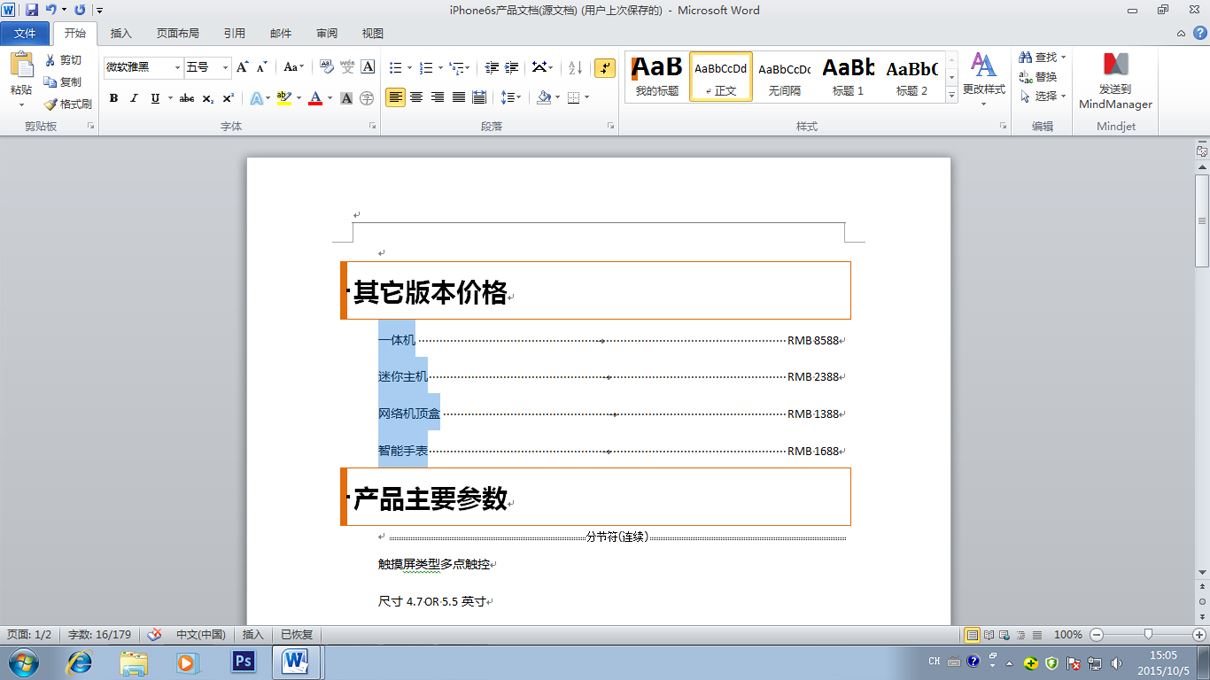Image resolution: width=1210 pixels, height=680 pixels.
Task: Open font size dropdown 五号
Action: point(225,67)
